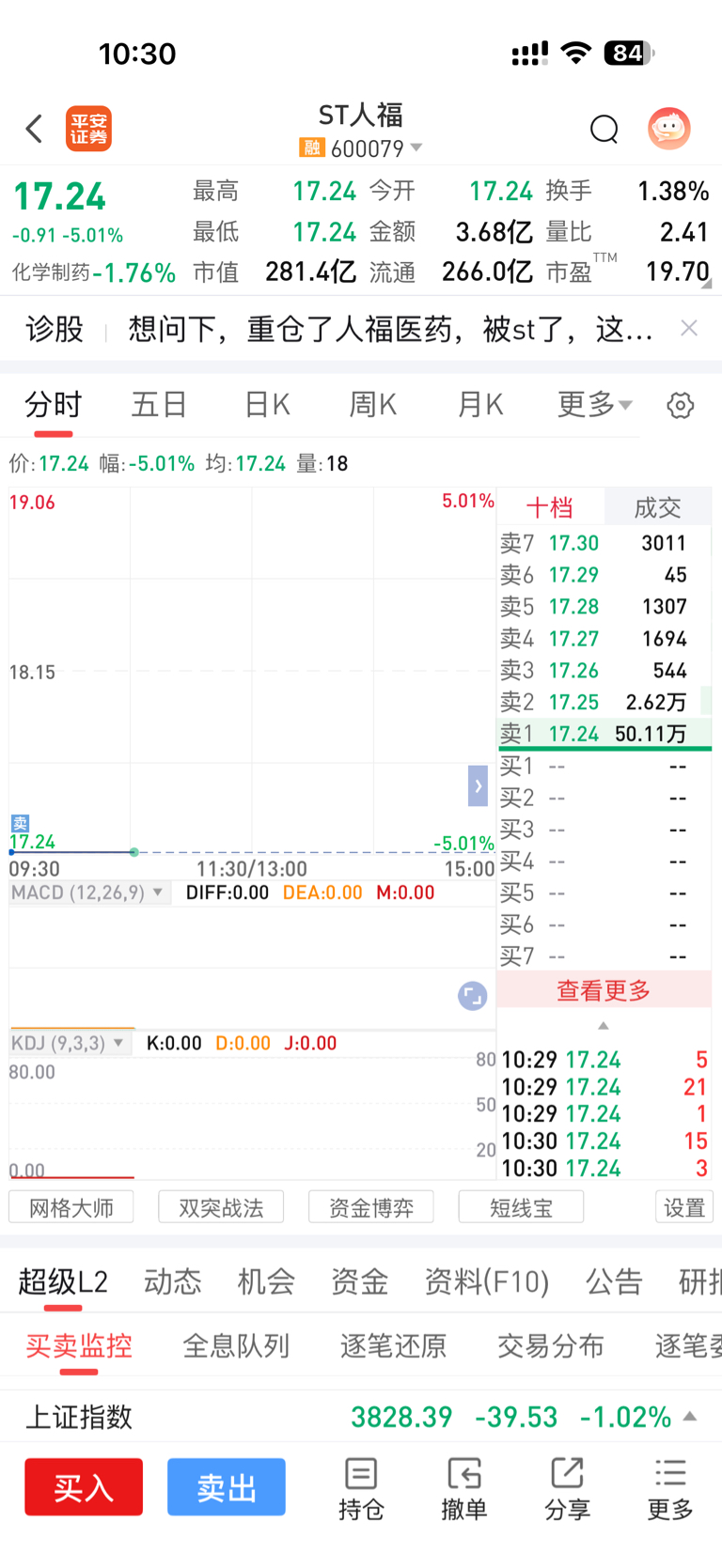Image resolution: width=722 pixels, height=1568 pixels.
Task: Tap battery indicator in status bar
Action: 629,54
